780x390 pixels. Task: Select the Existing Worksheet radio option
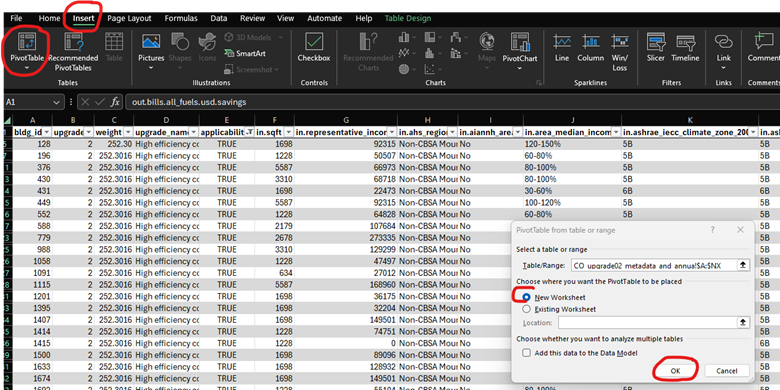click(526, 309)
